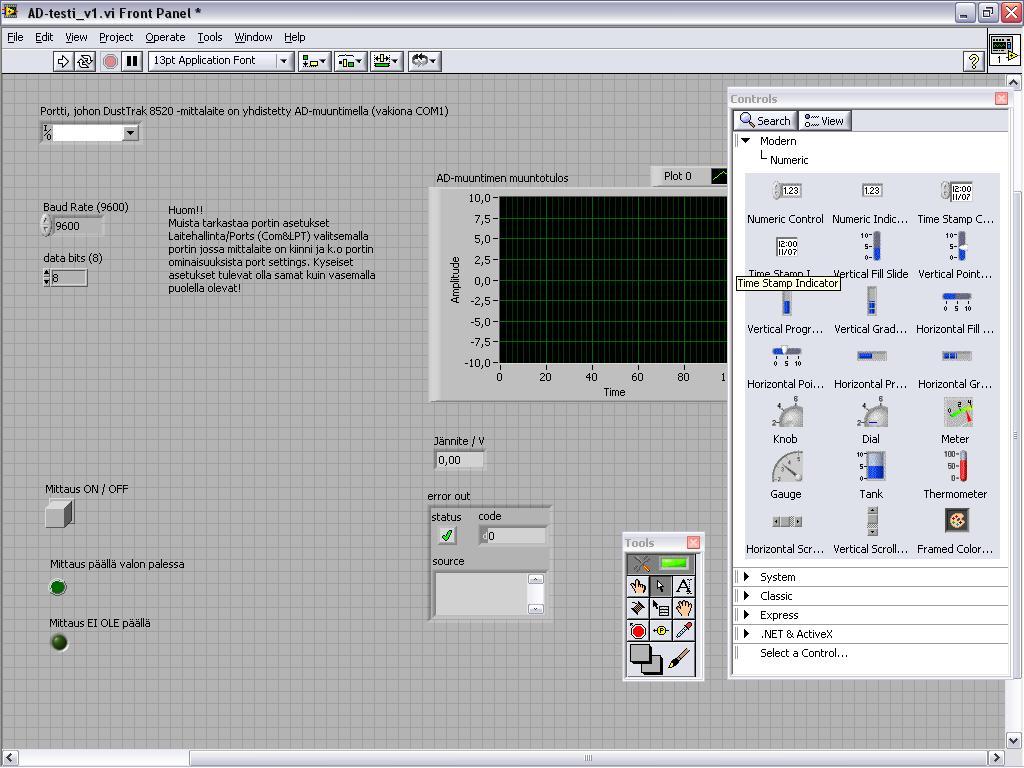Open the Project menu
Viewport: 1024px width, 768px height.
click(116, 37)
